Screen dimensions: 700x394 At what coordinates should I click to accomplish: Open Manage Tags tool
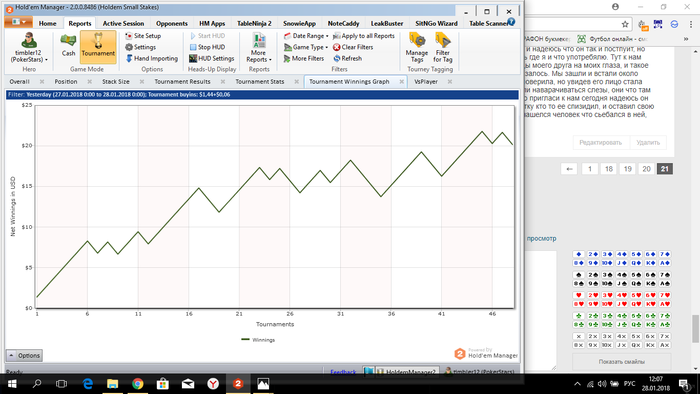(x=417, y=47)
